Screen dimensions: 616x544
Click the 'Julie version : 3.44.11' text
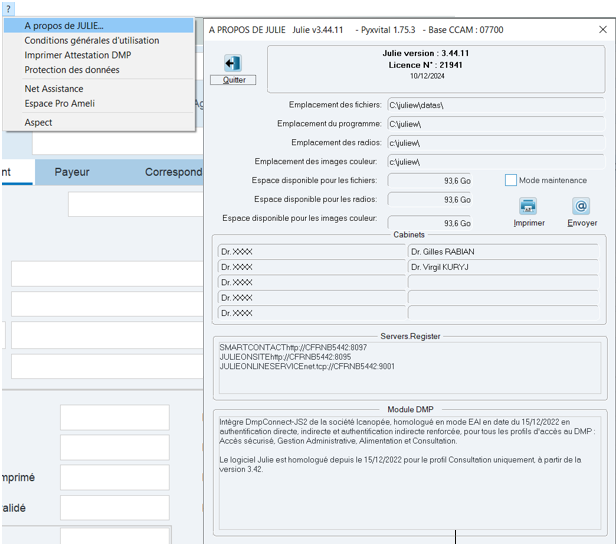[425, 53]
